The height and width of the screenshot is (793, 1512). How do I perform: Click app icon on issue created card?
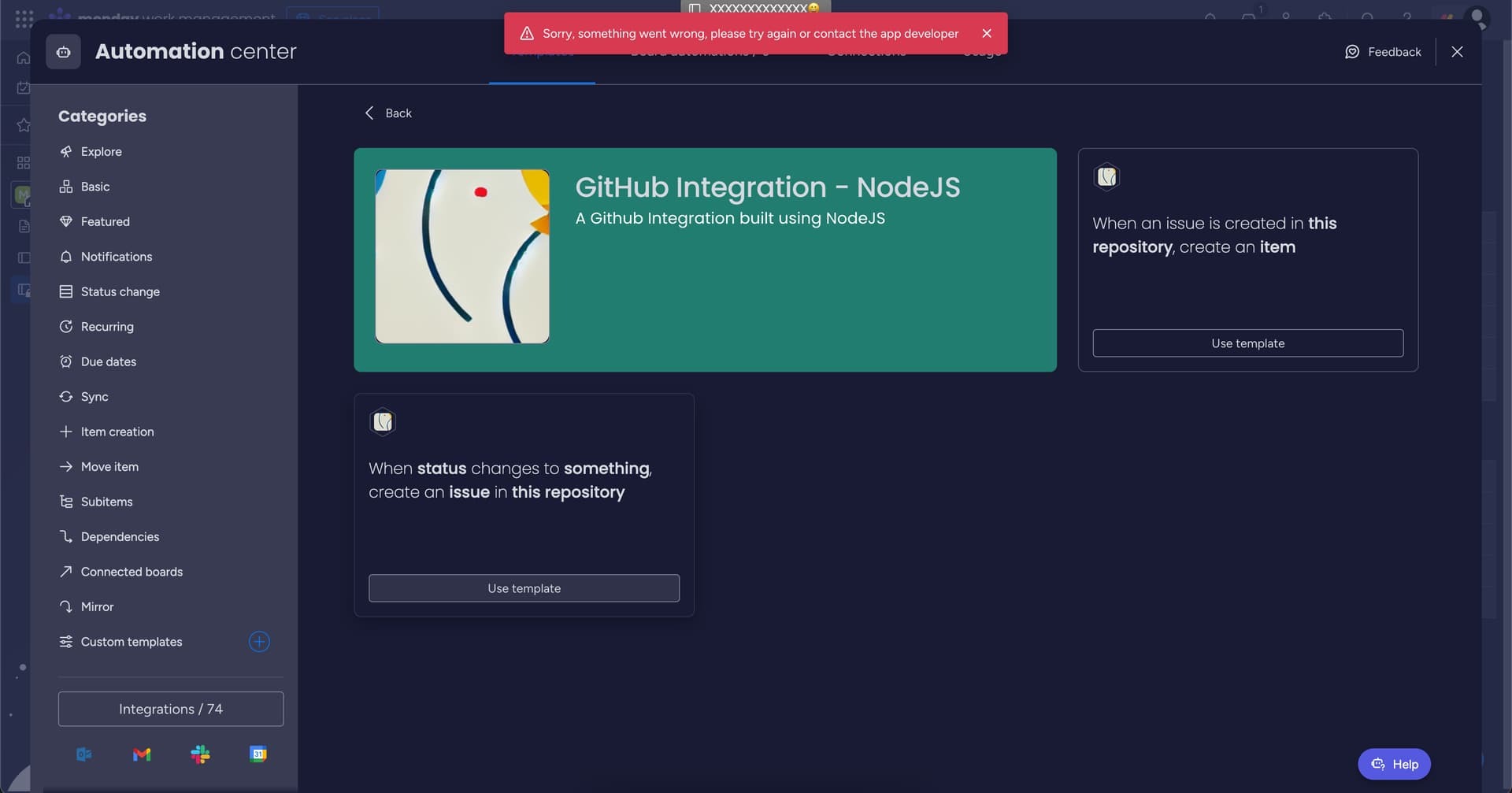pos(1106,177)
